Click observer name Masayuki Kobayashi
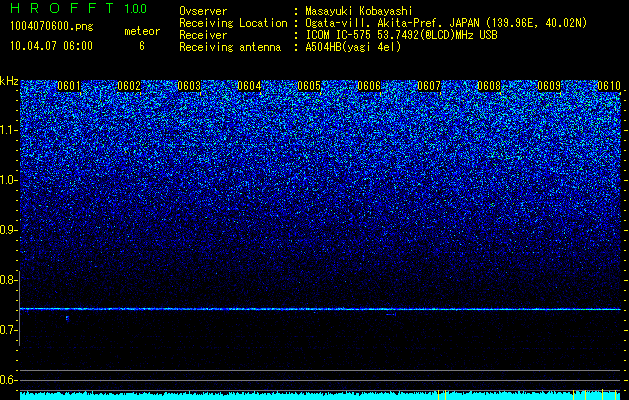Image resolution: width=629 pixels, height=400 pixels. tap(359, 11)
